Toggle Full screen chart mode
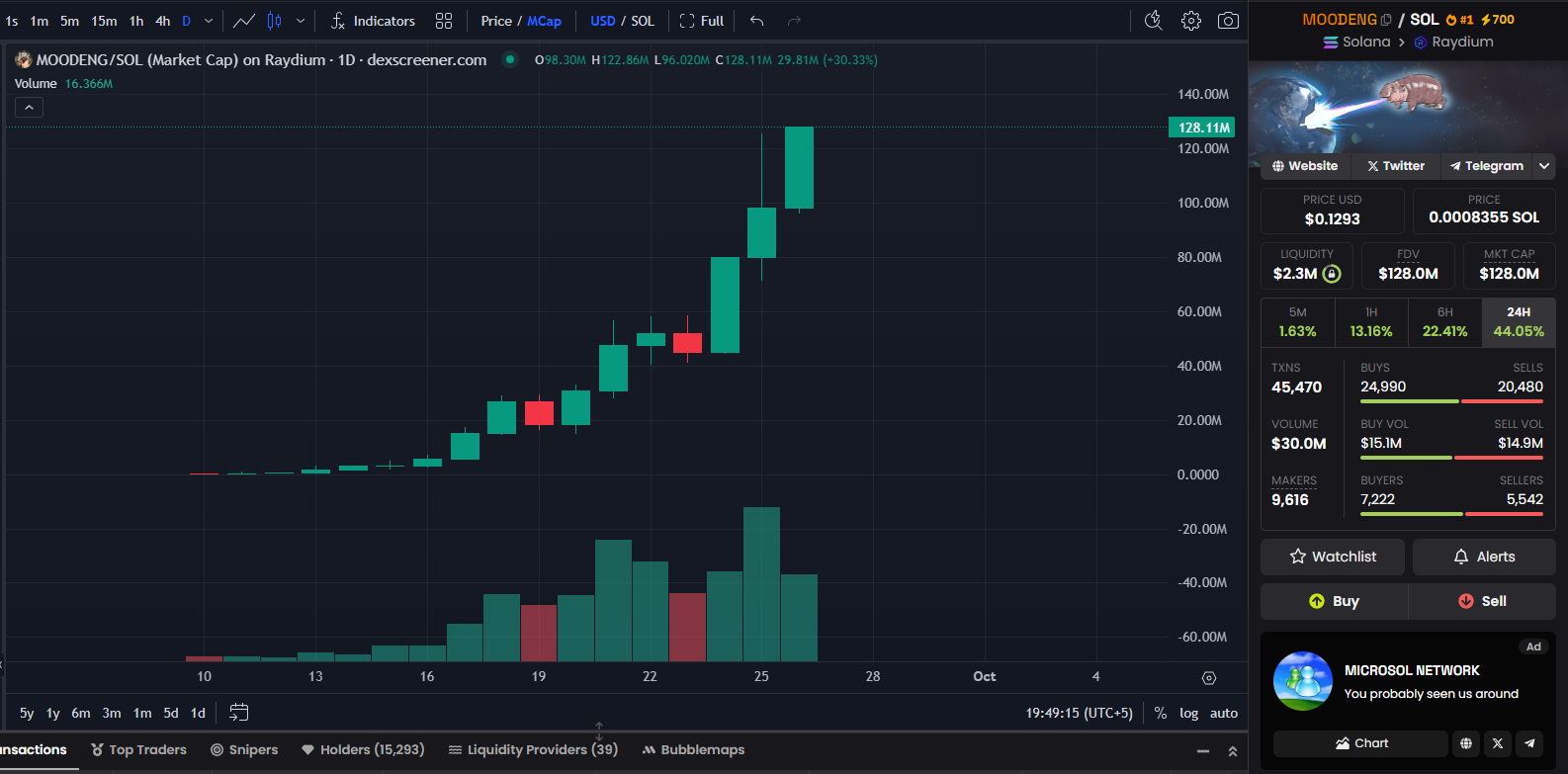 (701, 21)
